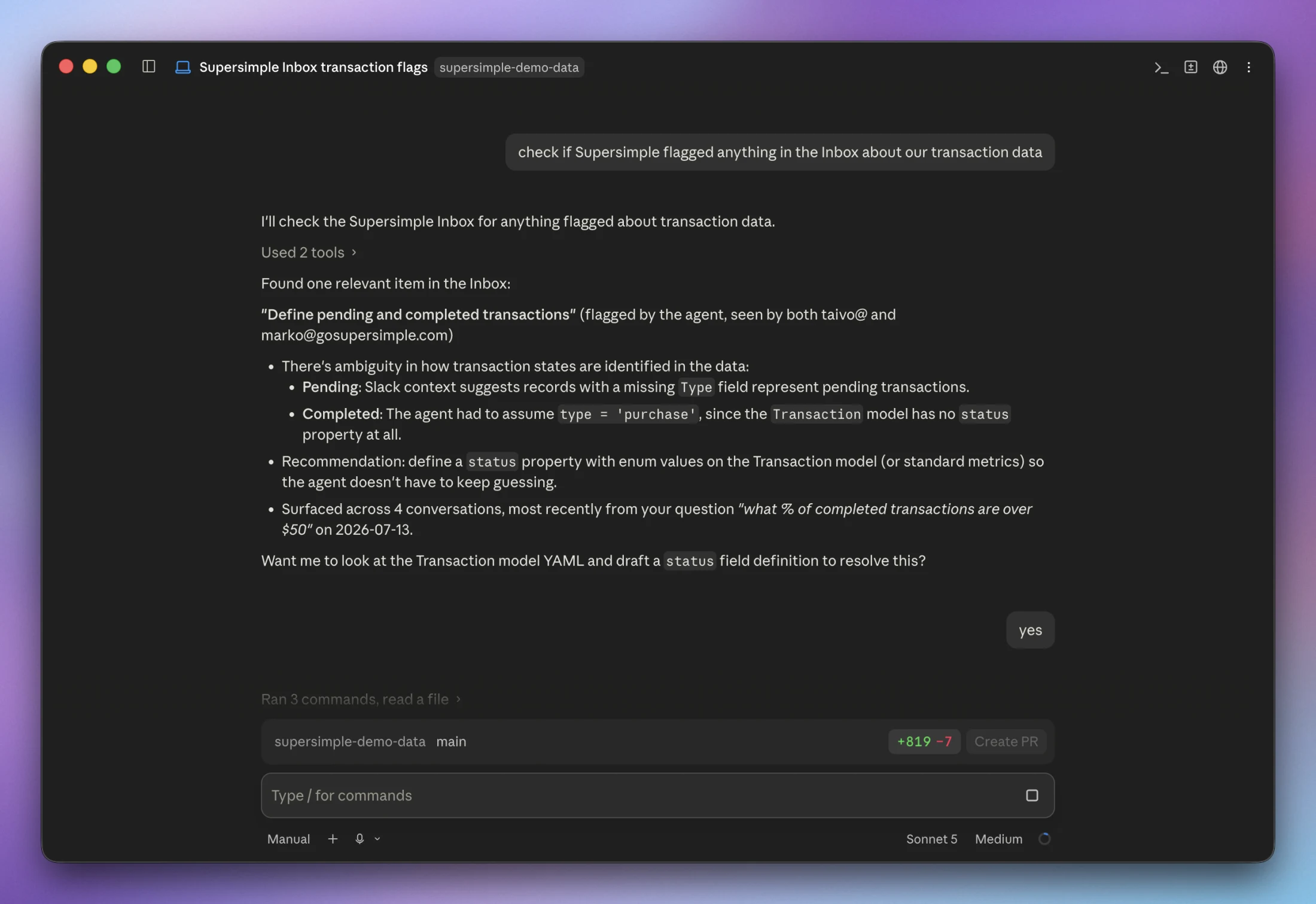Click the red close window button
Viewport: 1316px width, 904px height.
(66, 66)
